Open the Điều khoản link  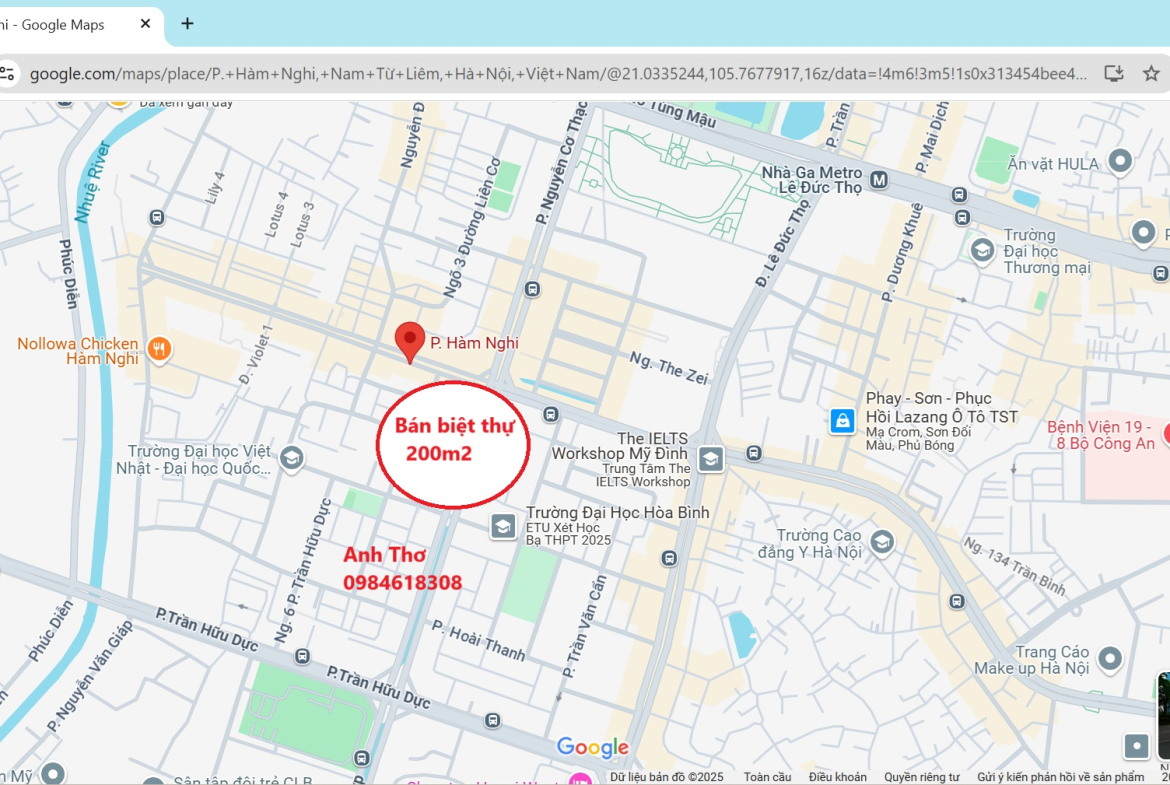tap(837, 777)
